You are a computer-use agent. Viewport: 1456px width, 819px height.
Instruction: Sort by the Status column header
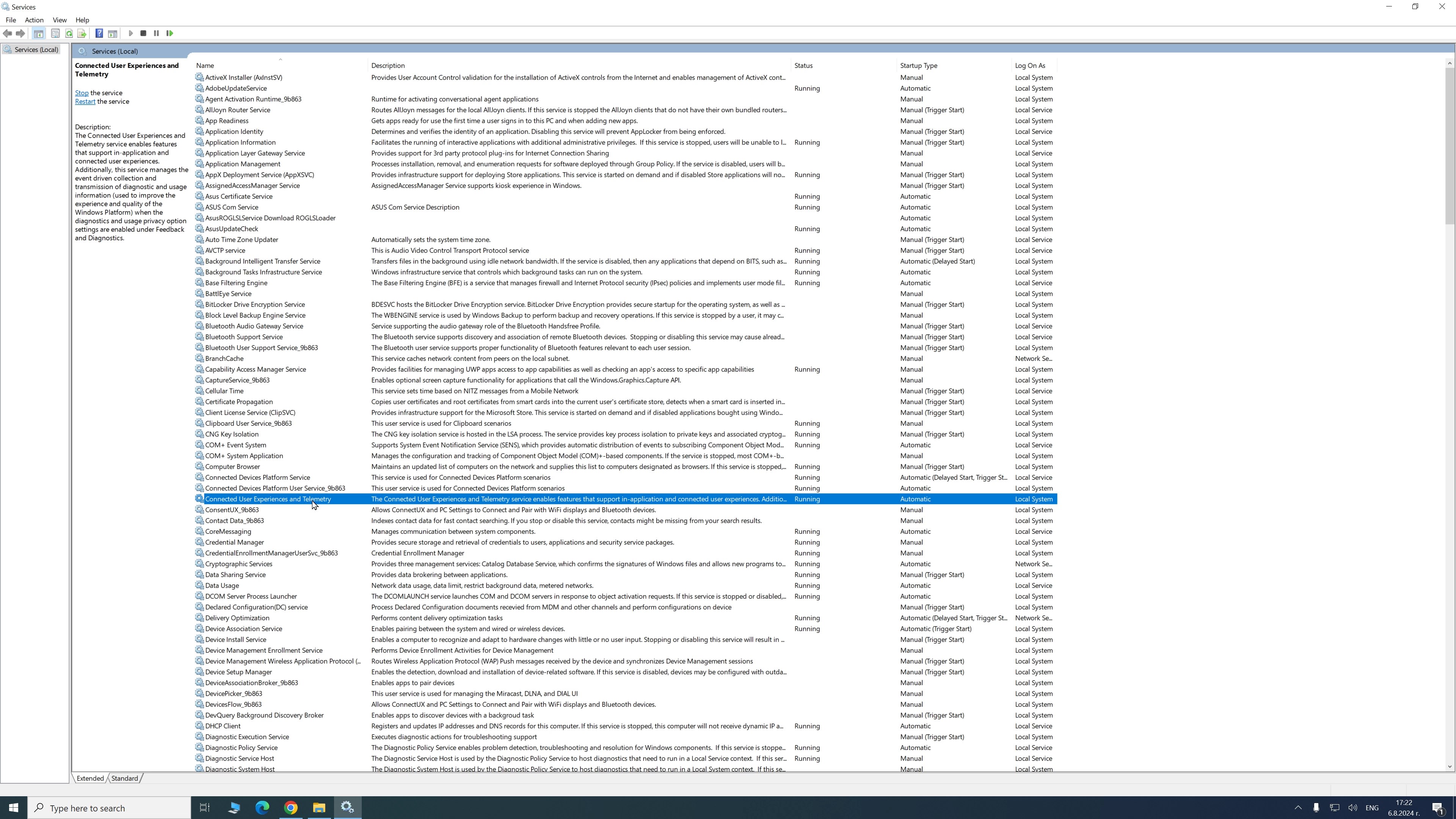point(844,66)
